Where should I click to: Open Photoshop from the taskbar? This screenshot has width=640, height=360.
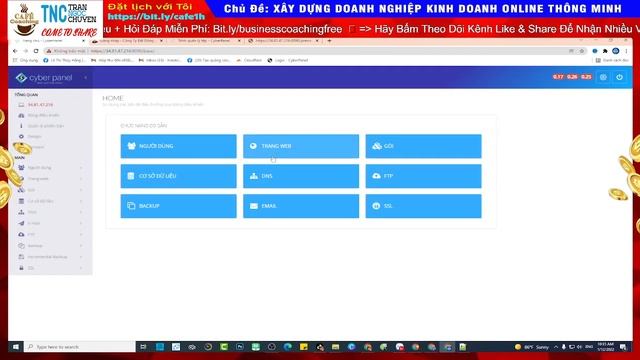tap(240, 347)
